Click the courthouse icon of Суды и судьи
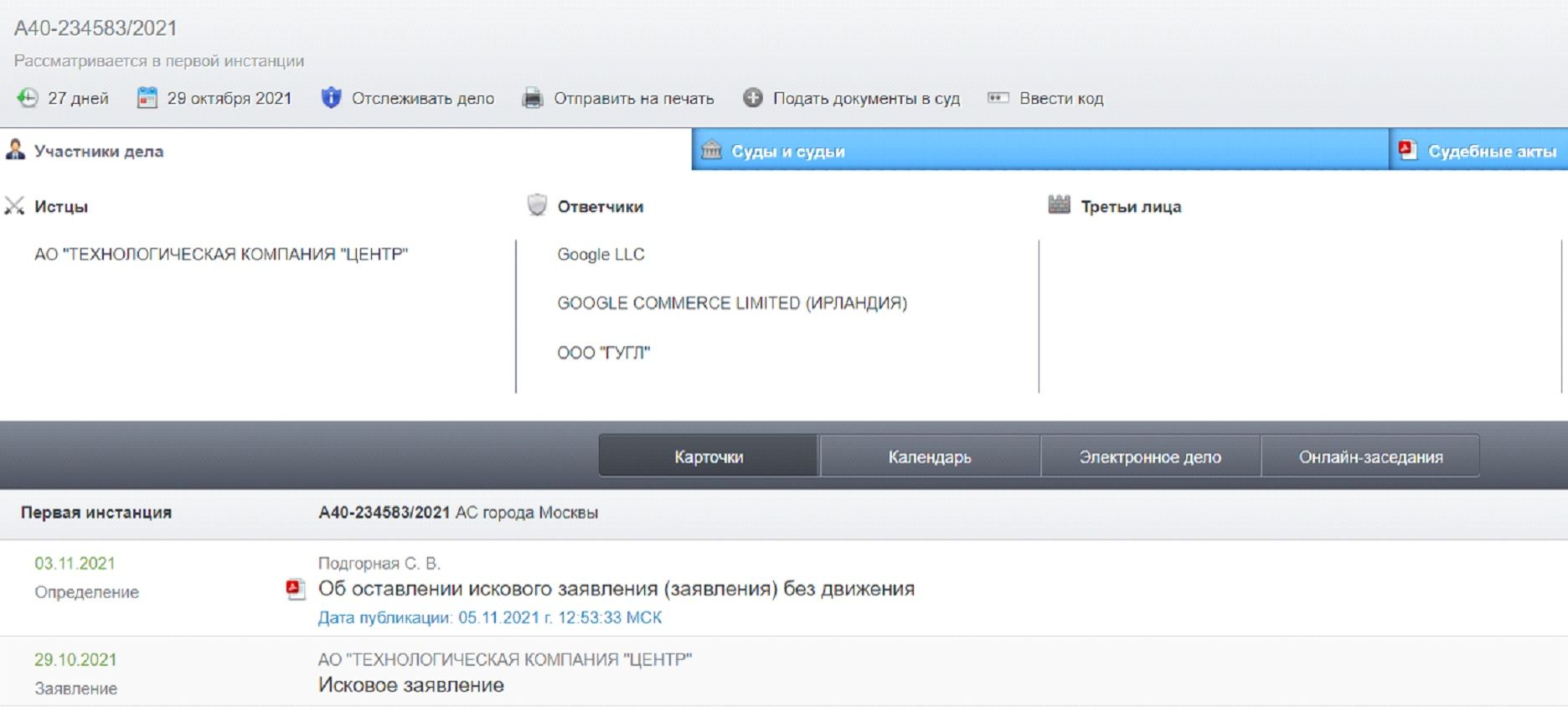 711,150
